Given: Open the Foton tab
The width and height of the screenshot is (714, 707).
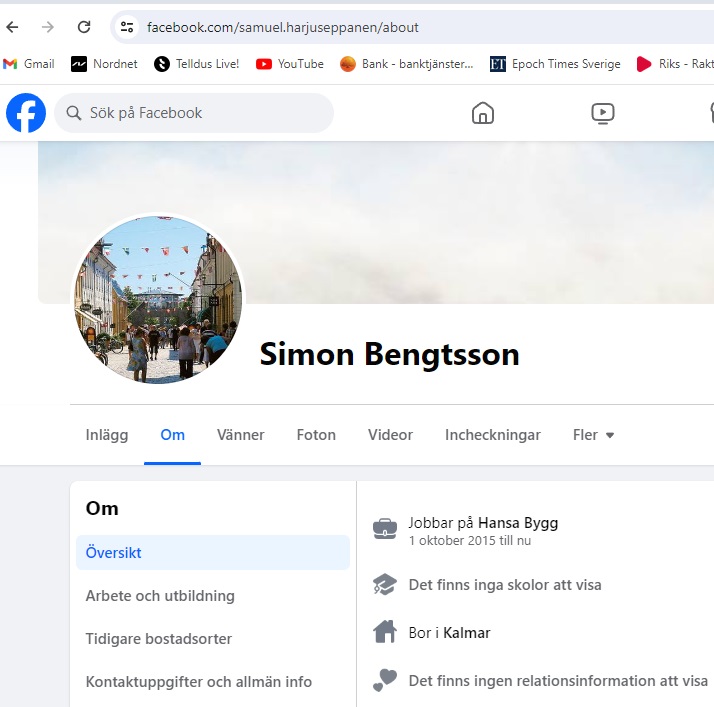Looking at the screenshot, I should tap(316, 435).
